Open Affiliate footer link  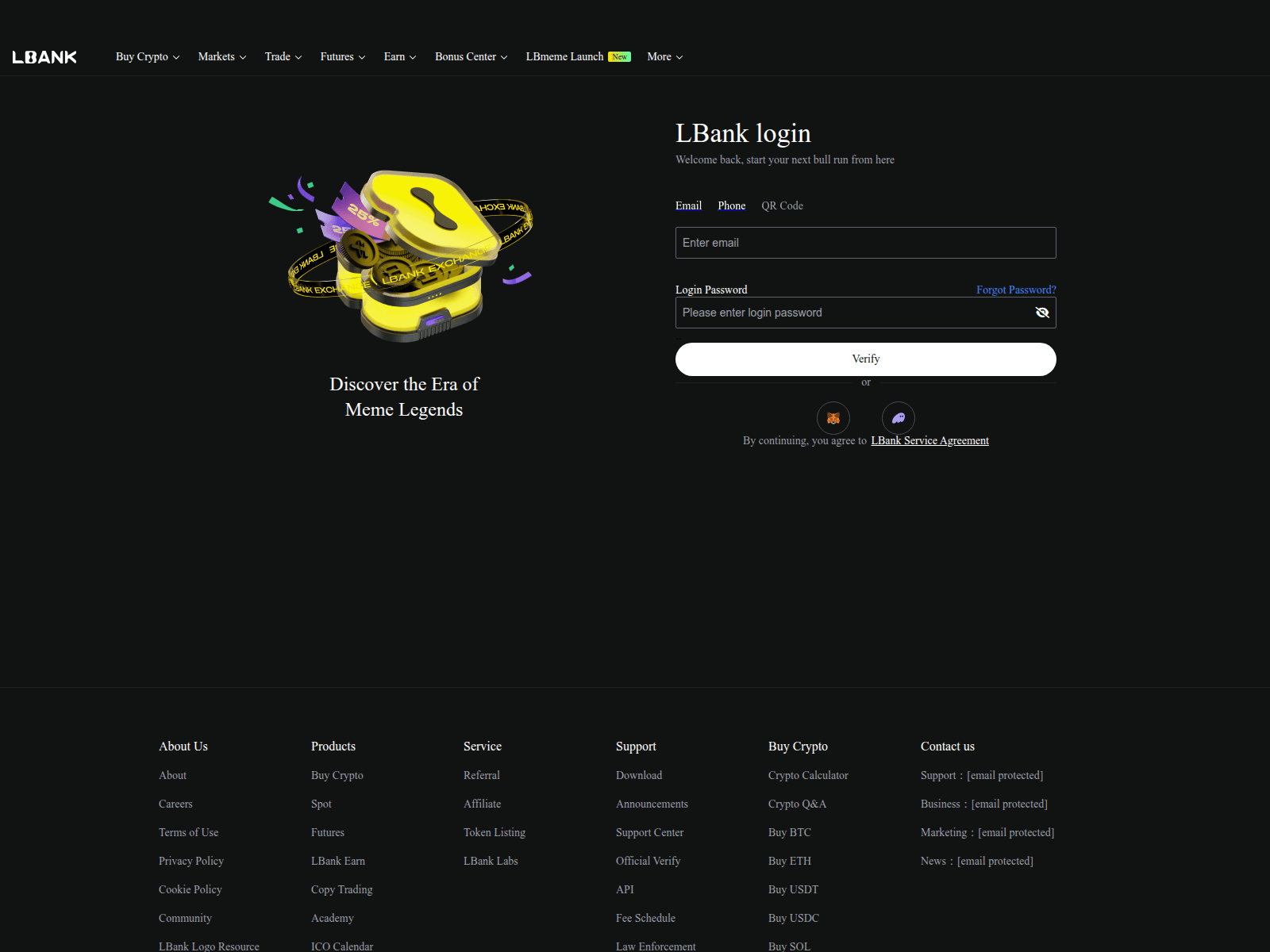point(482,804)
